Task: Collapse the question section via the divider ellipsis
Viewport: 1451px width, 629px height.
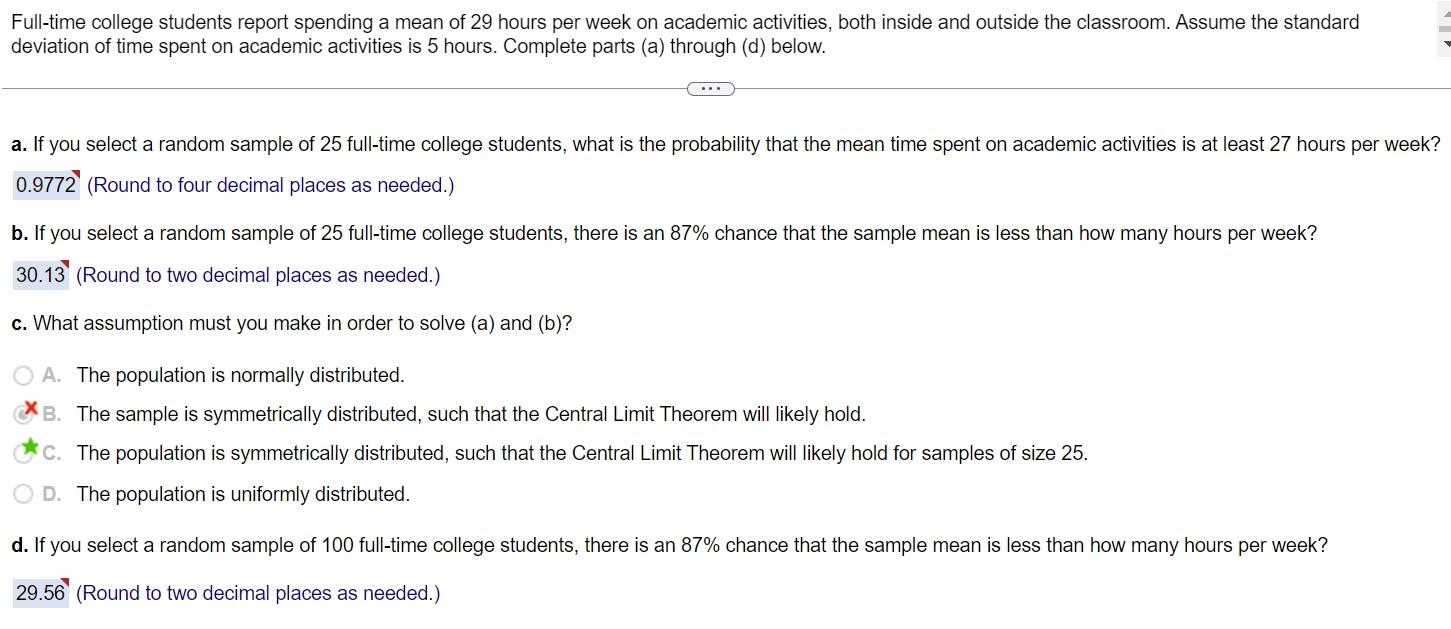Action: click(x=710, y=88)
